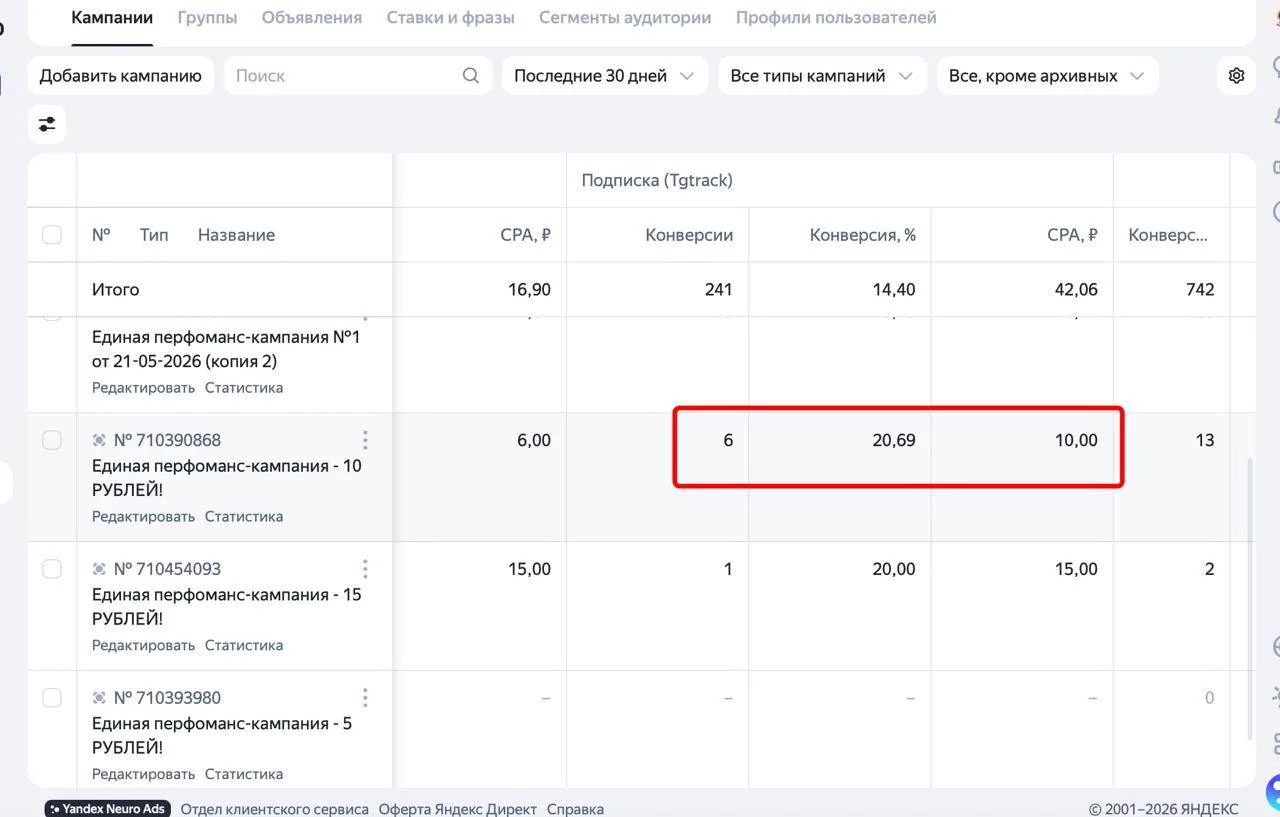1280x817 pixels.
Task: Sort by Конверсии column under Подписка (Tgtrack)
Action: (689, 235)
